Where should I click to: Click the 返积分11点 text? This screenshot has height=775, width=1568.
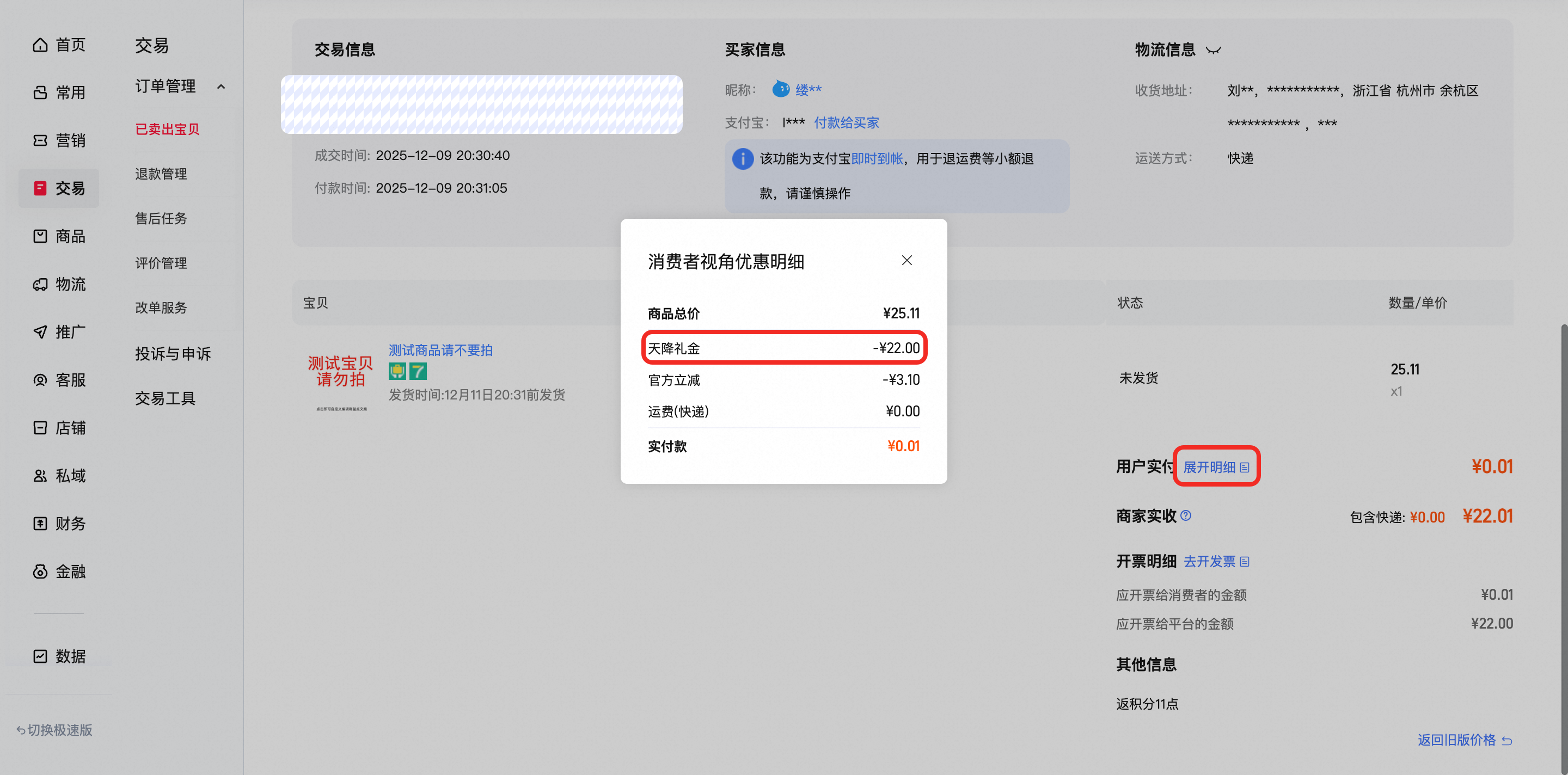click(1147, 704)
